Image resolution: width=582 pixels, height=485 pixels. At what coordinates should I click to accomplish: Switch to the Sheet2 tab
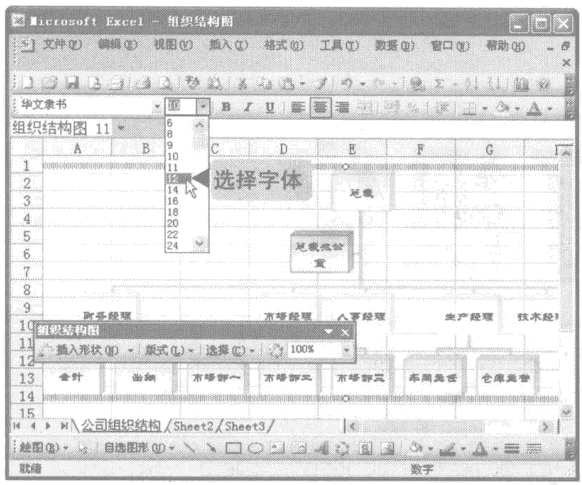click(x=193, y=426)
